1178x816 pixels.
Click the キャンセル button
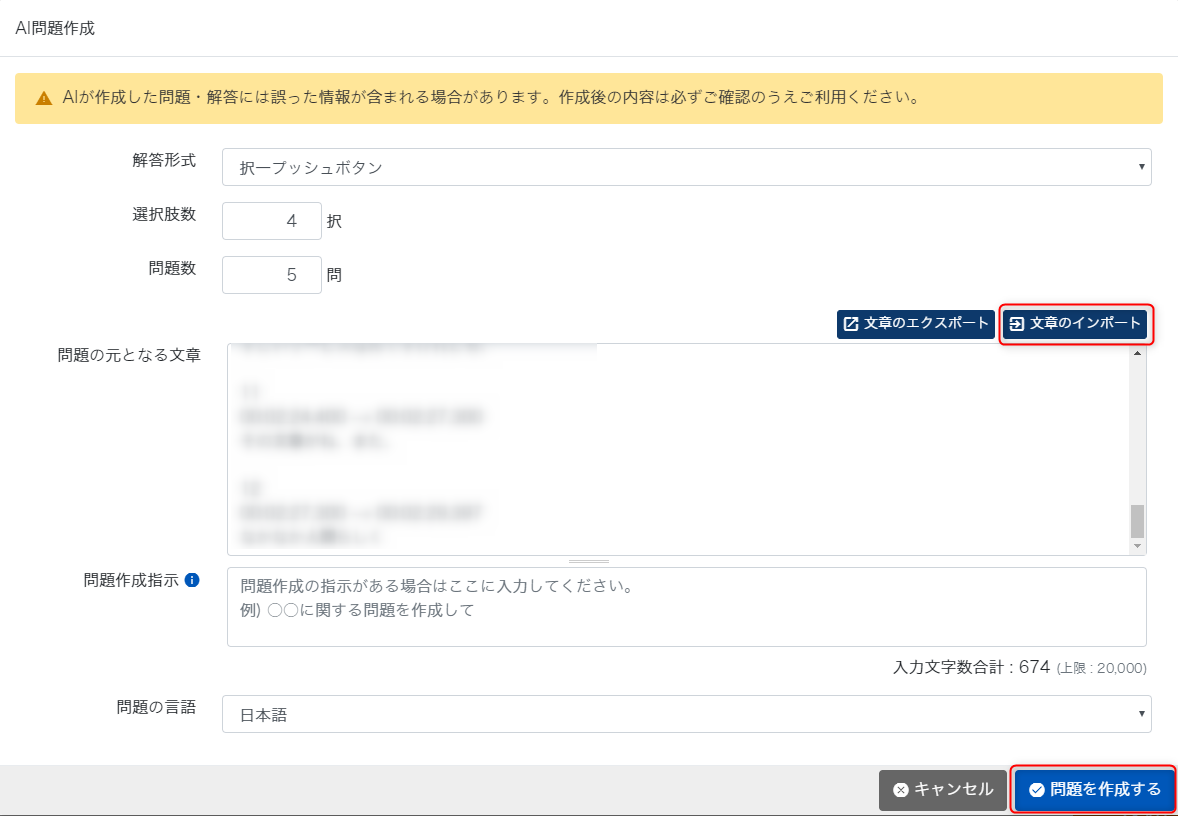coord(942,790)
